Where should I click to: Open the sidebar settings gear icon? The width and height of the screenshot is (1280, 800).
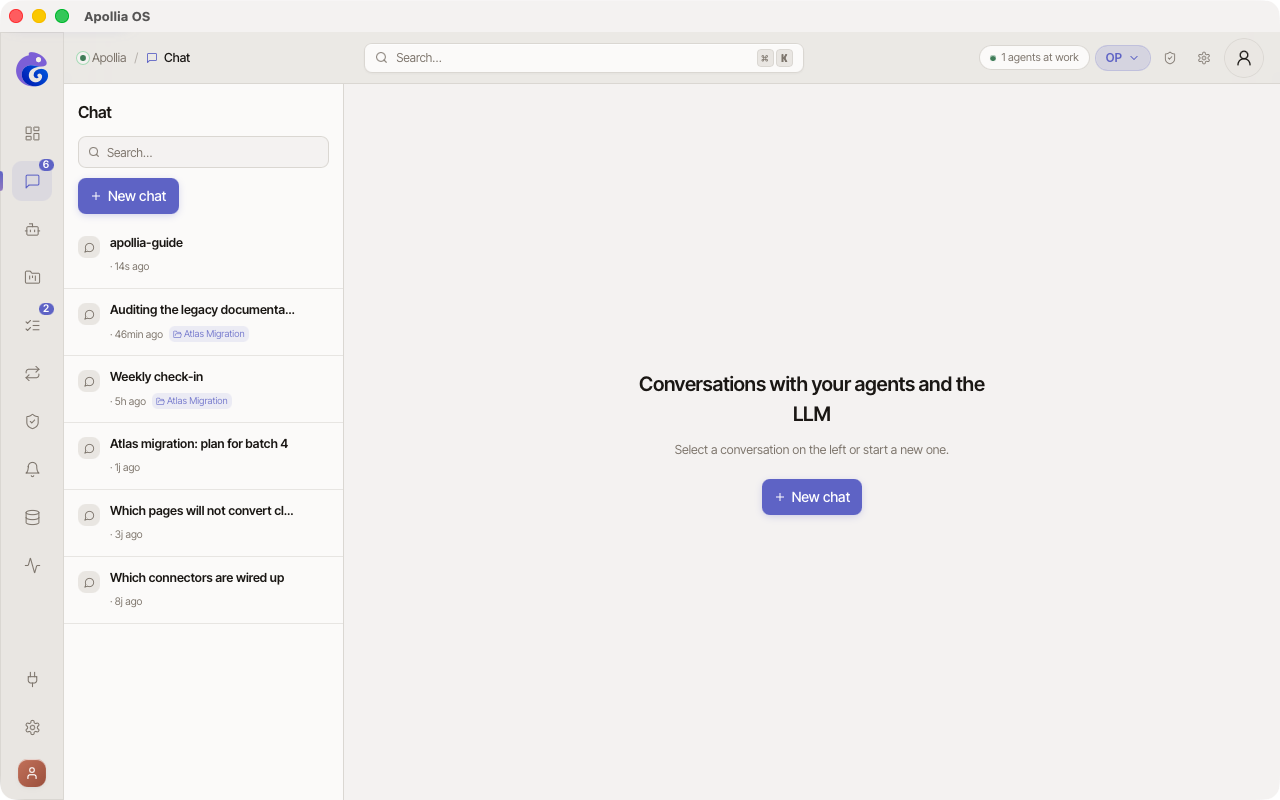32,727
